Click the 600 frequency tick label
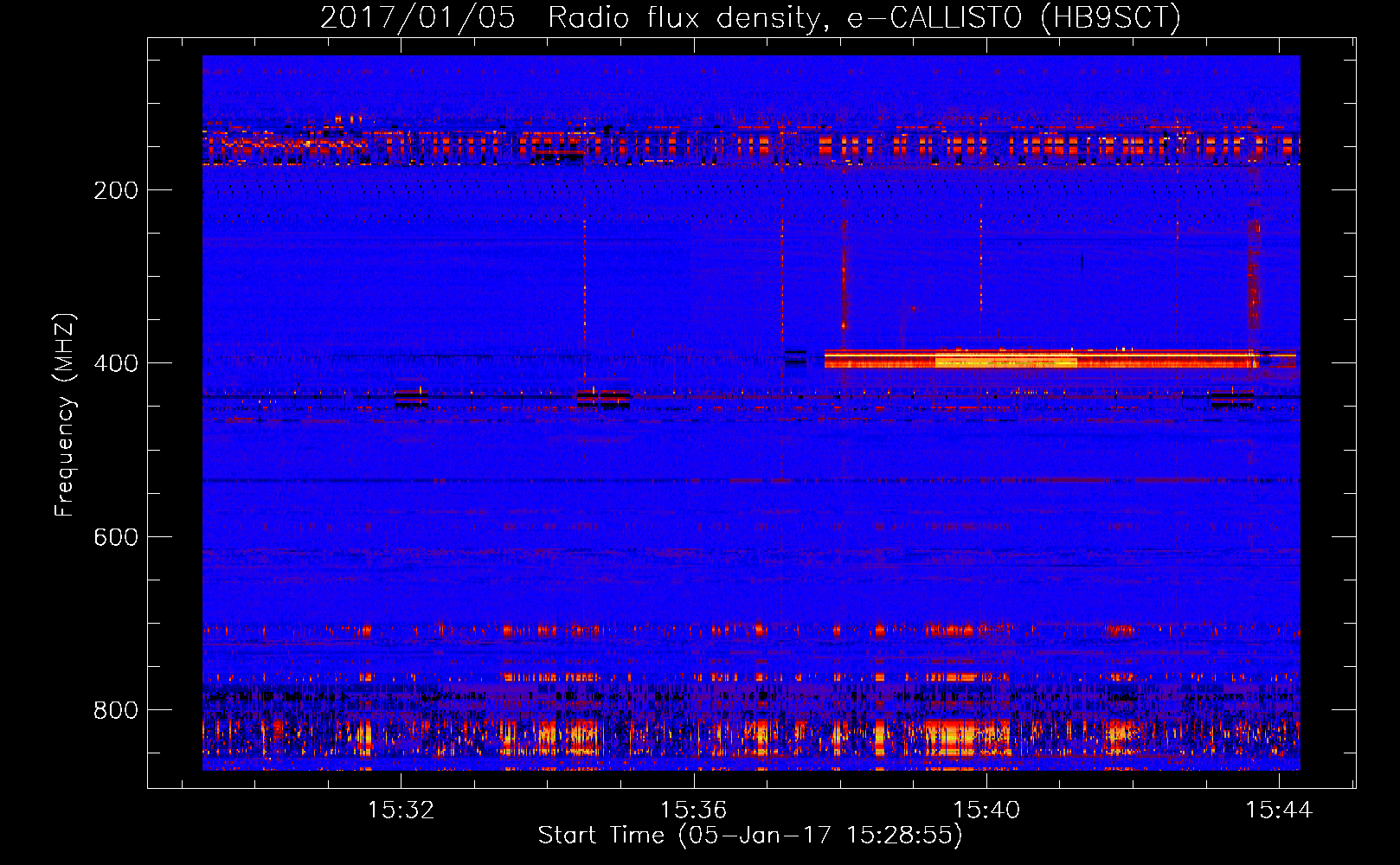This screenshot has height=865, width=1400. tap(116, 537)
